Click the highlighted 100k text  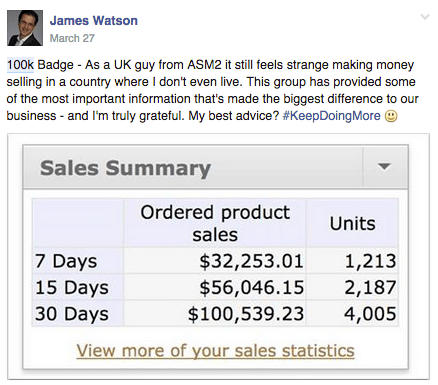tap(20, 65)
